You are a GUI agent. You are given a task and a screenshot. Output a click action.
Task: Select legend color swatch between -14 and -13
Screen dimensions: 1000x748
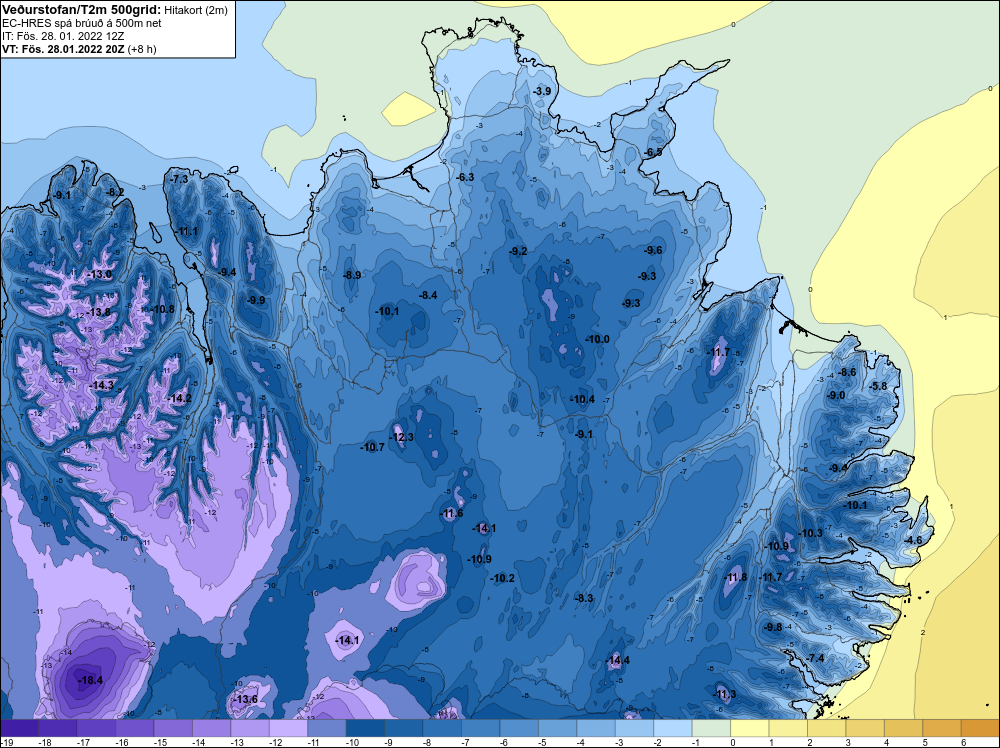[212, 728]
